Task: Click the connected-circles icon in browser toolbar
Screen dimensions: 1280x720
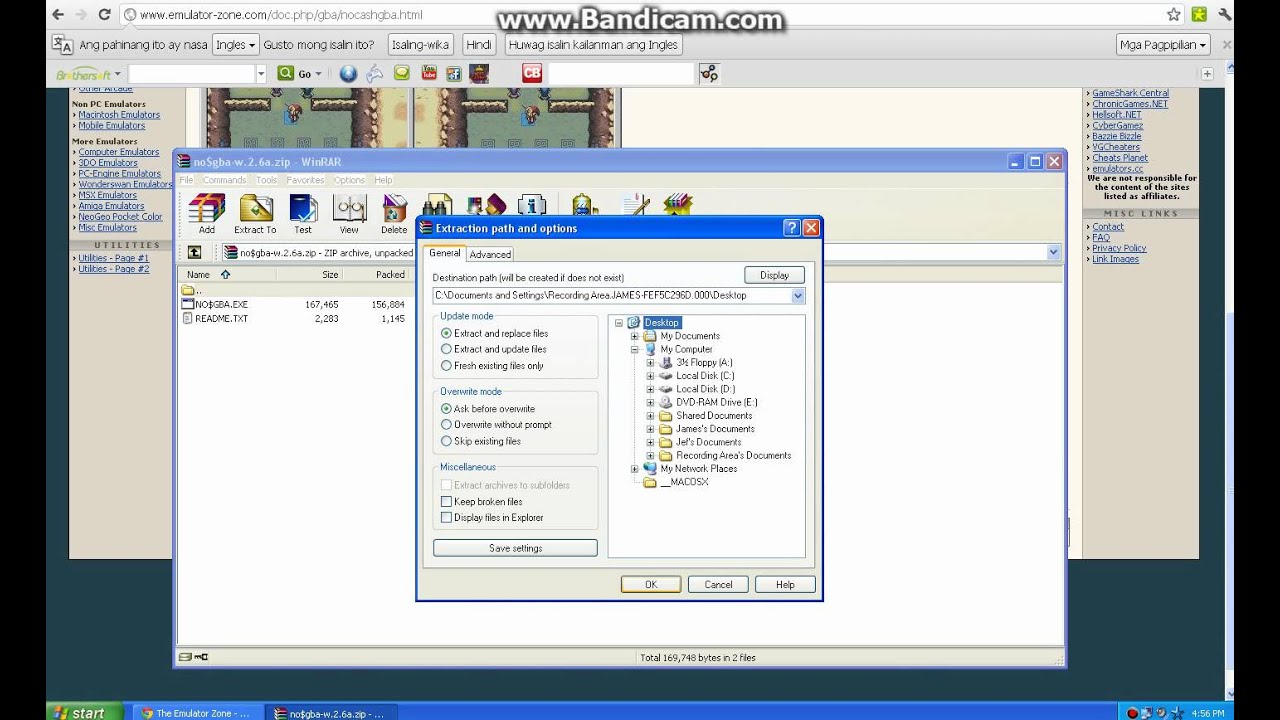Action: click(709, 73)
